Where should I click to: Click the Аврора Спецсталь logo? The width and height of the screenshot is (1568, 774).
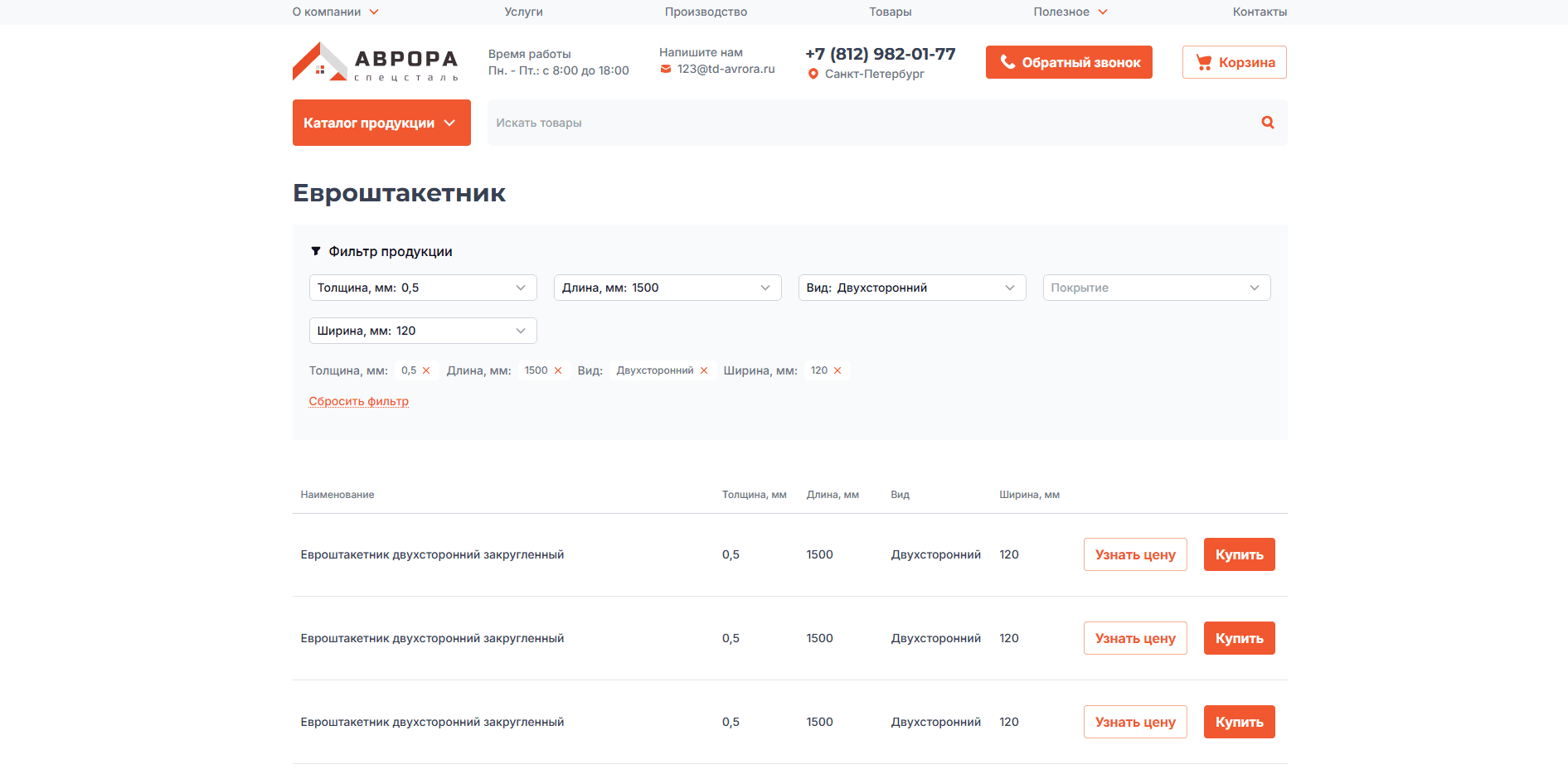375,63
